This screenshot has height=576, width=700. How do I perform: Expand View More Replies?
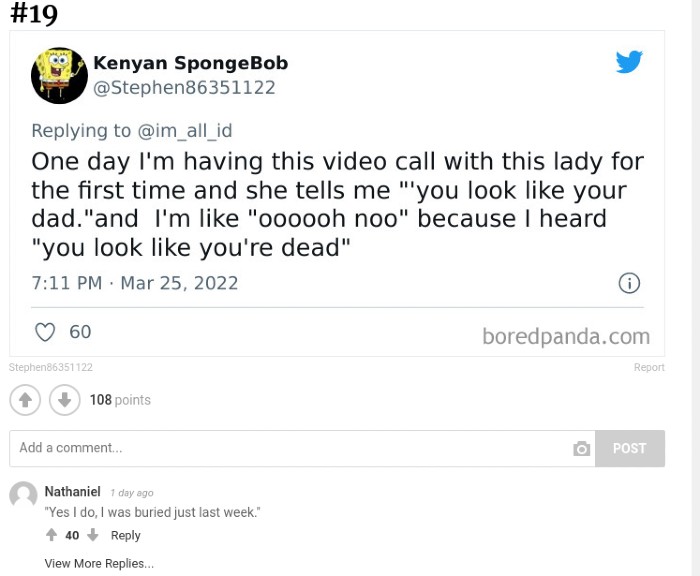pos(99,563)
